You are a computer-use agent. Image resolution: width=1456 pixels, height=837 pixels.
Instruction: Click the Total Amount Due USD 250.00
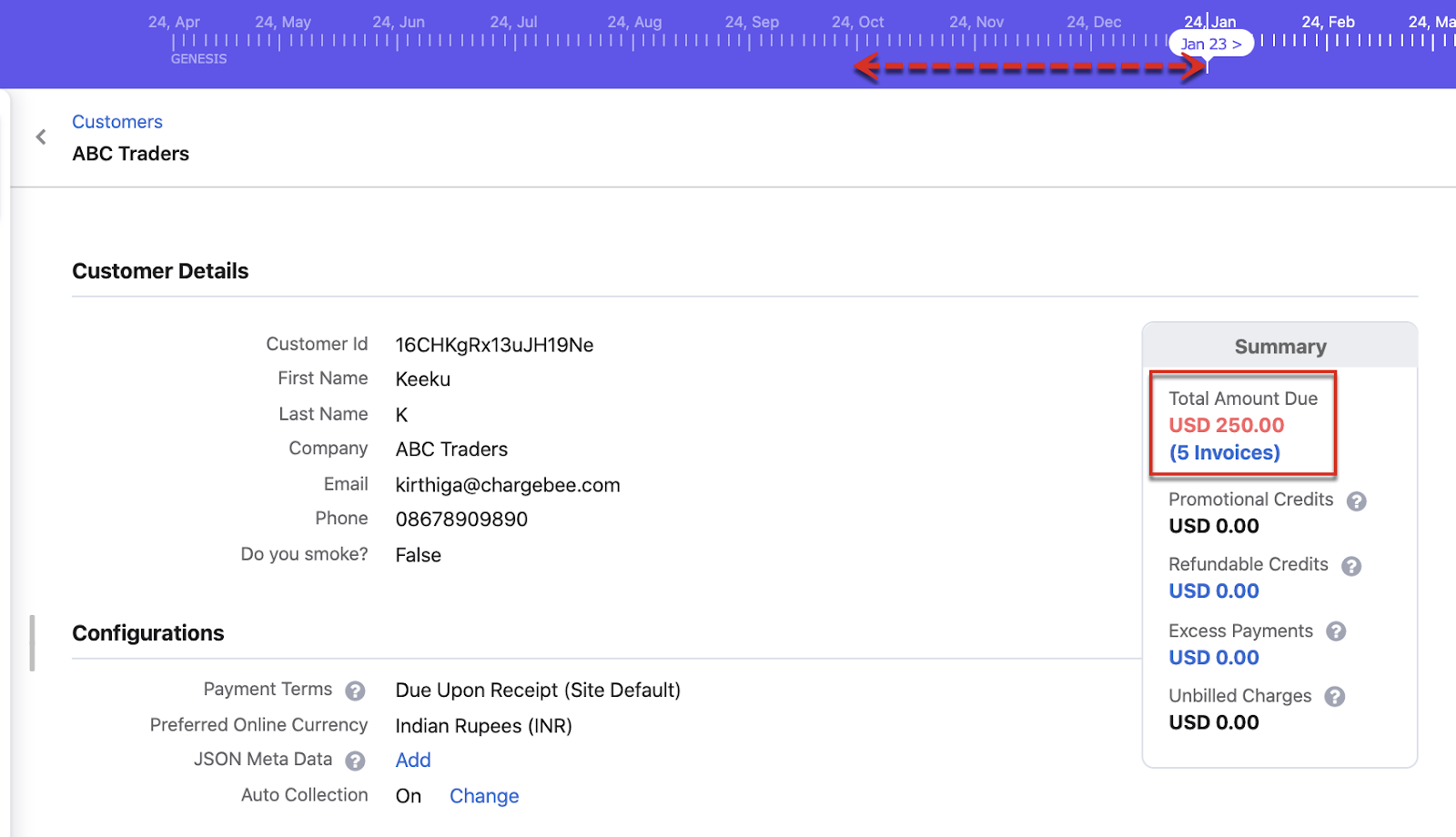(1226, 426)
